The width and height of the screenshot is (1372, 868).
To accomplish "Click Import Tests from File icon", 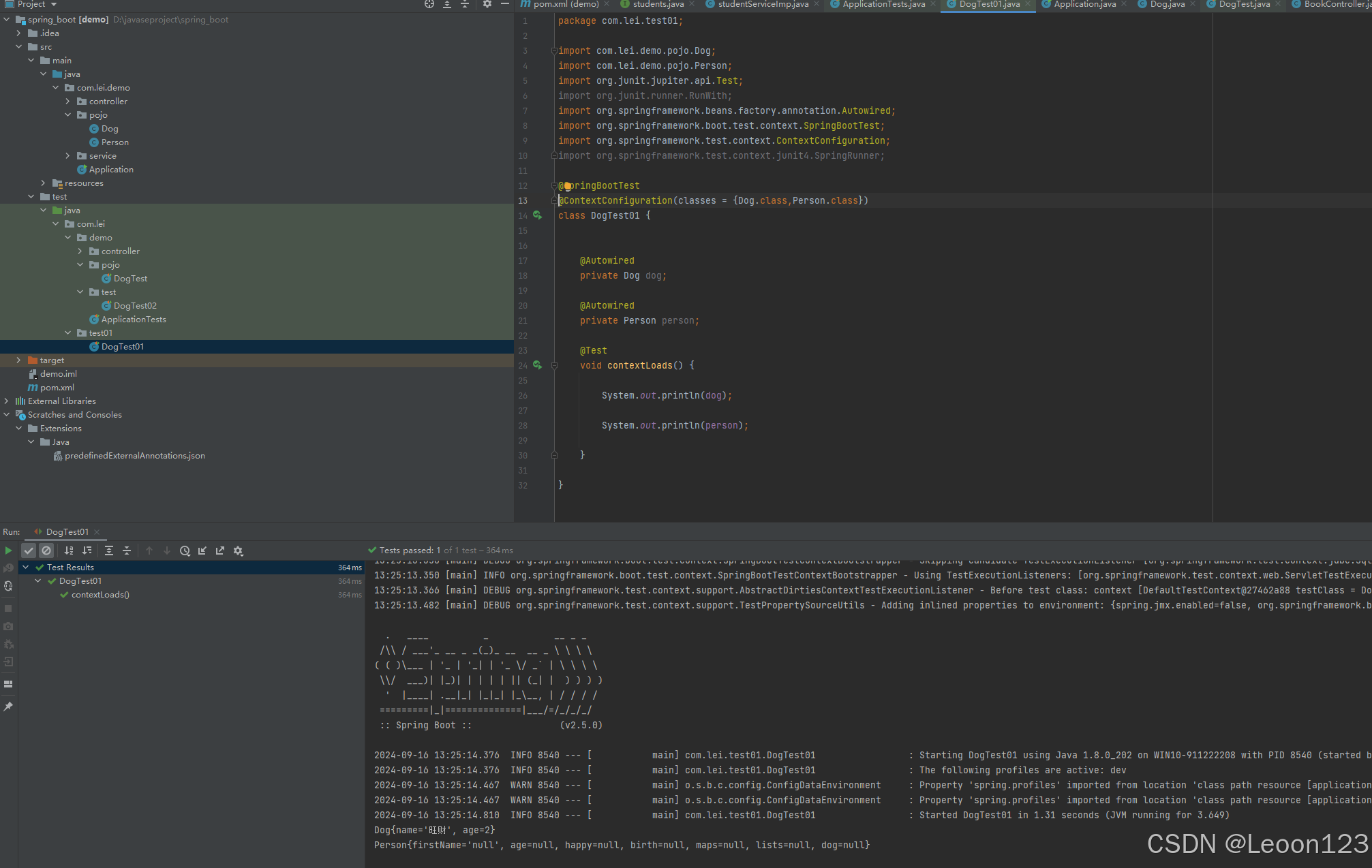I will 202,551.
